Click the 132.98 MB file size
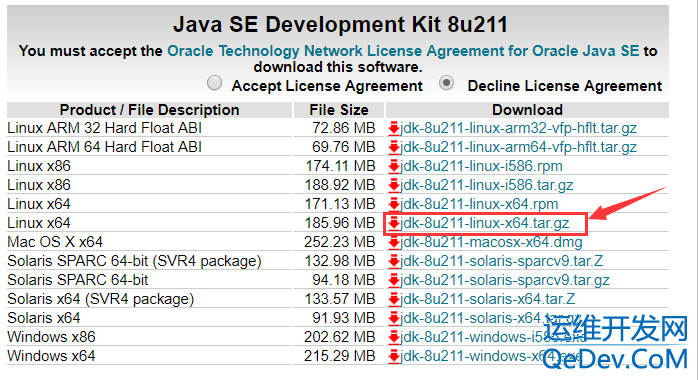698x380 pixels. [x=340, y=261]
